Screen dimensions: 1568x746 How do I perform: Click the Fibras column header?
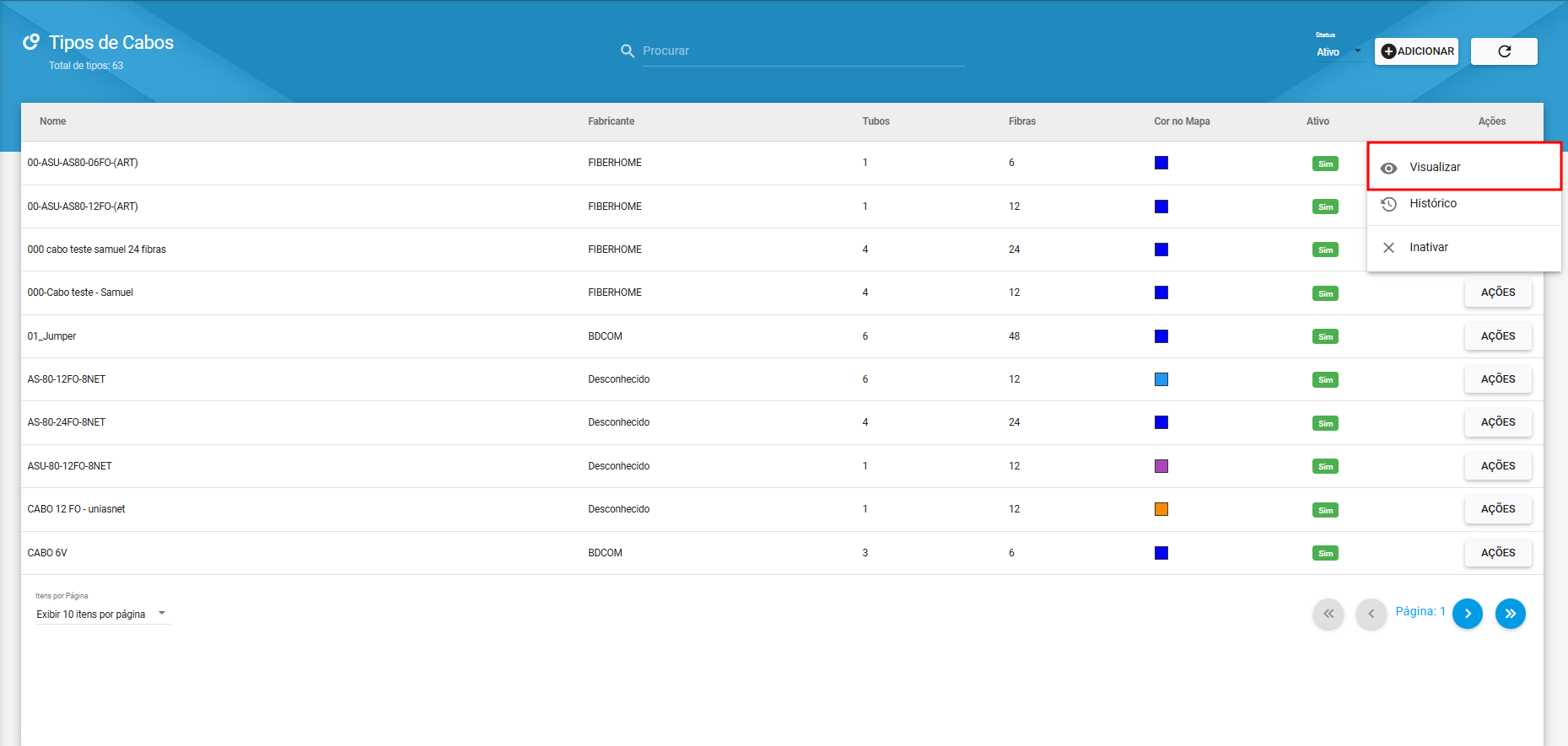tap(1021, 121)
